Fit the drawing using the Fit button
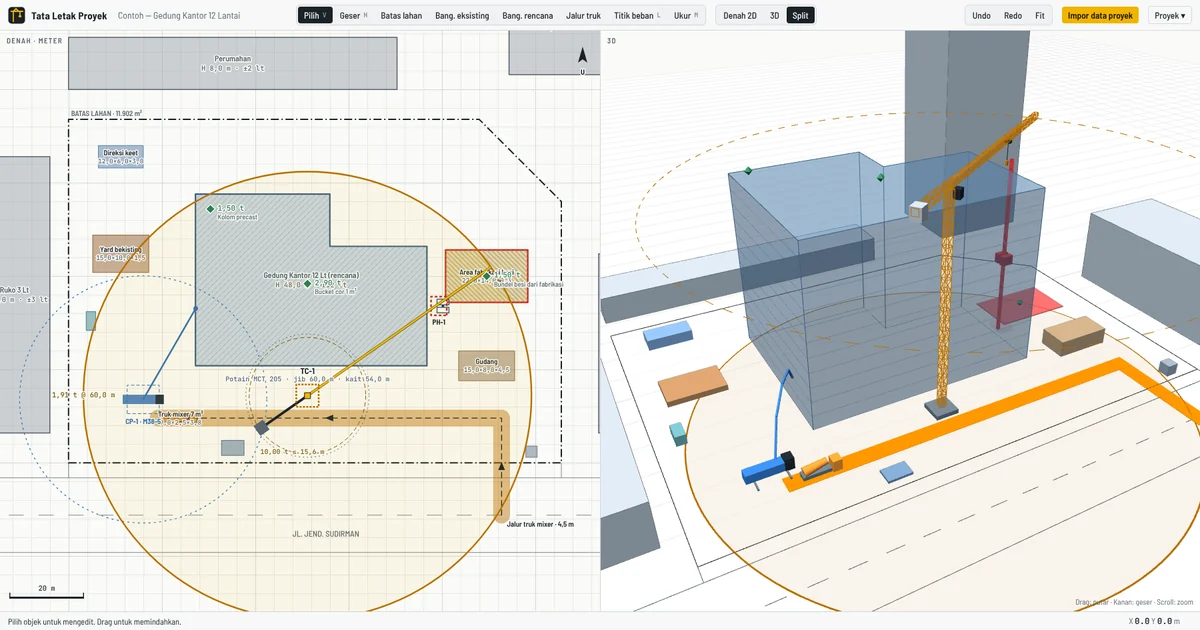 coord(1040,16)
